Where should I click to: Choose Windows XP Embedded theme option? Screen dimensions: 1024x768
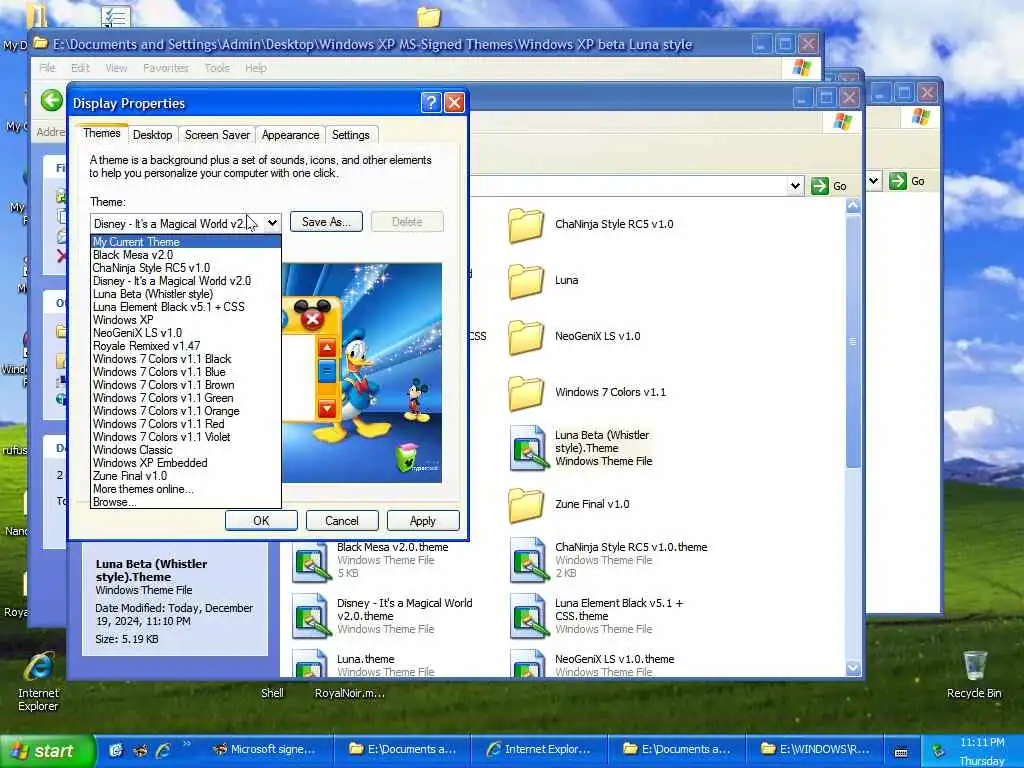coord(185,463)
